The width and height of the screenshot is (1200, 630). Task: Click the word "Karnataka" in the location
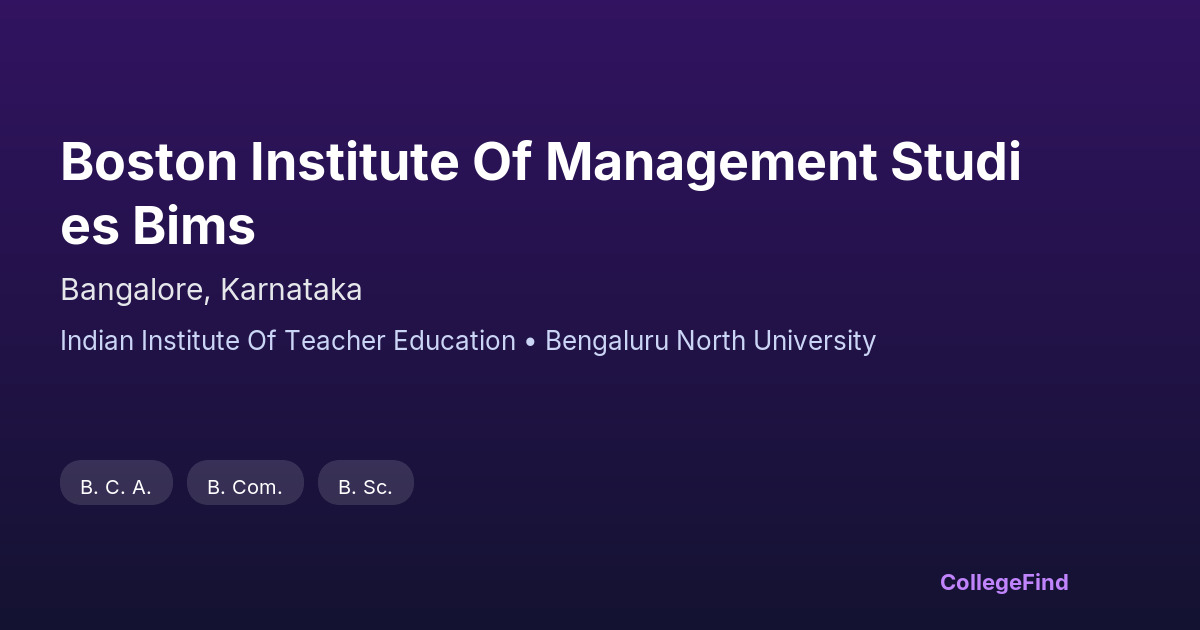[x=291, y=290]
